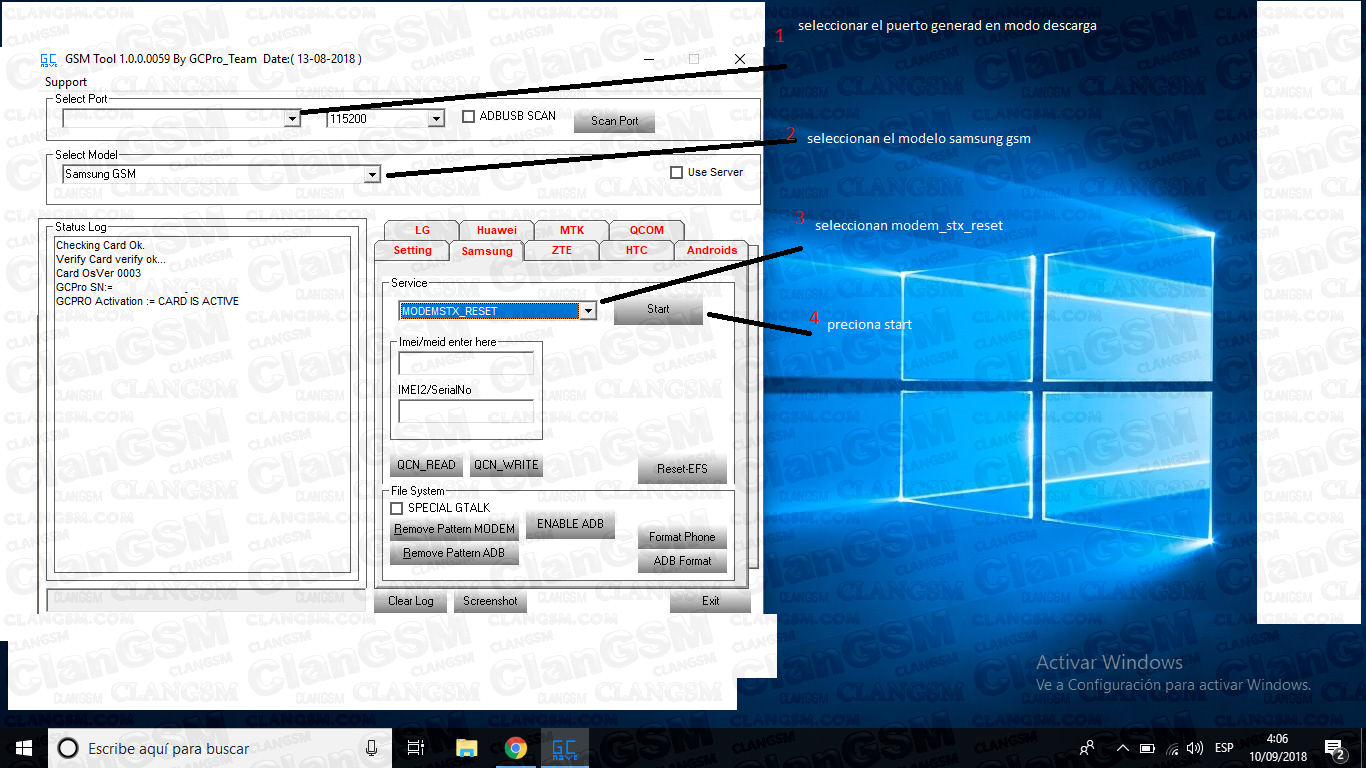Click 'GCPRO Activation := CARD IS ACTIVE' log line
The width and height of the screenshot is (1366, 768).
point(147,301)
